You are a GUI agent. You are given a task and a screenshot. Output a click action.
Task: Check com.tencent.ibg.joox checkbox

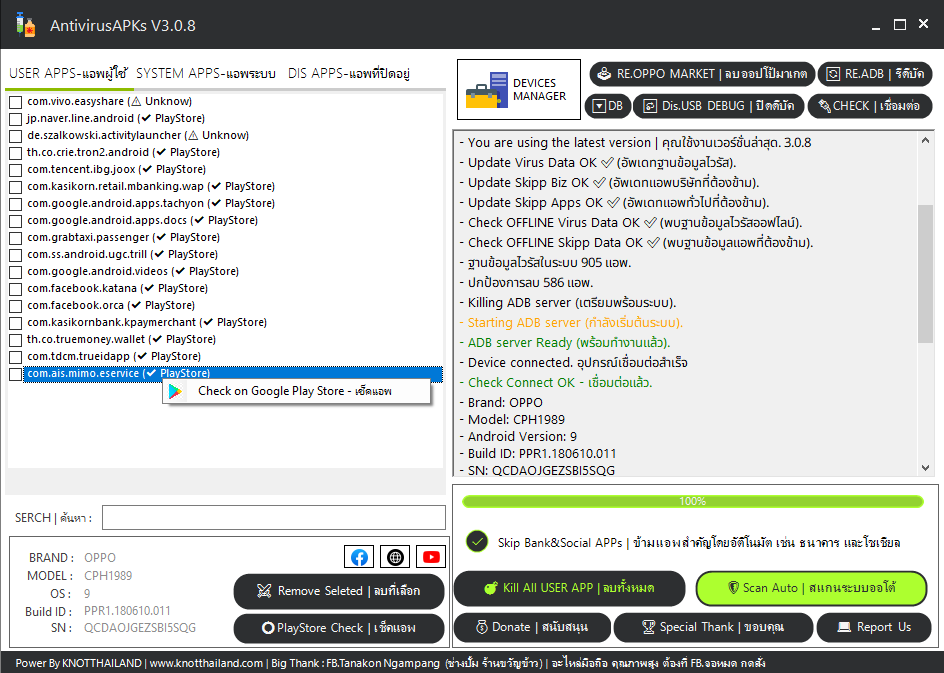tap(16, 170)
